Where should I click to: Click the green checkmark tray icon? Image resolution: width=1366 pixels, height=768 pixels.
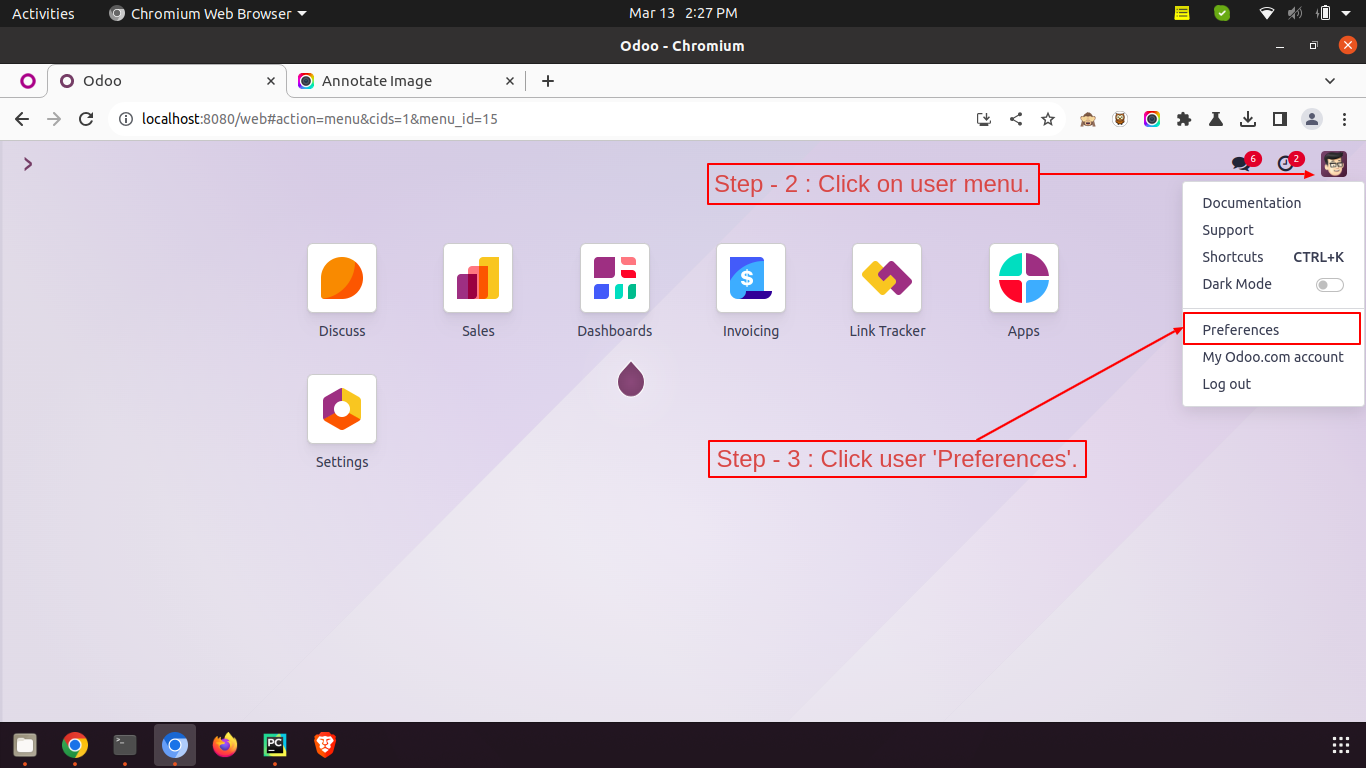1222,13
